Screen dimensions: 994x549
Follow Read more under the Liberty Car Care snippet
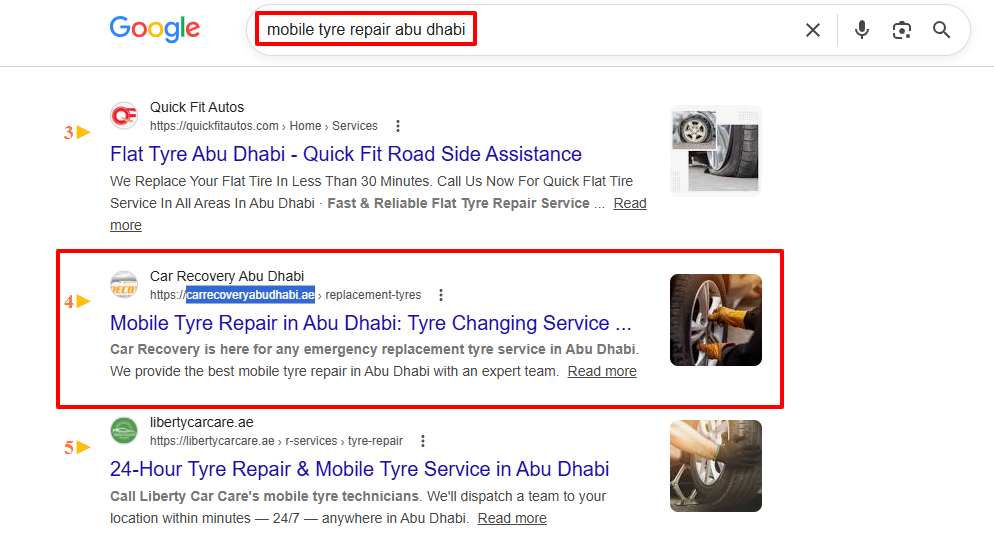[x=512, y=519]
